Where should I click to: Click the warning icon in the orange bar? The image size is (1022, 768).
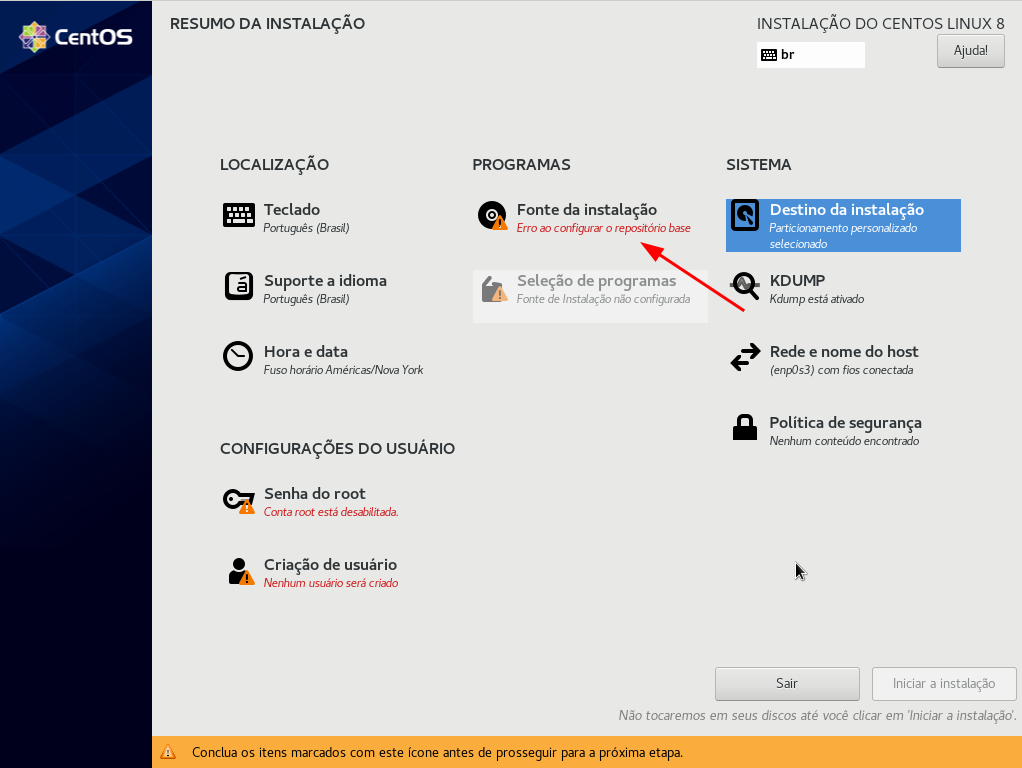(168, 752)
